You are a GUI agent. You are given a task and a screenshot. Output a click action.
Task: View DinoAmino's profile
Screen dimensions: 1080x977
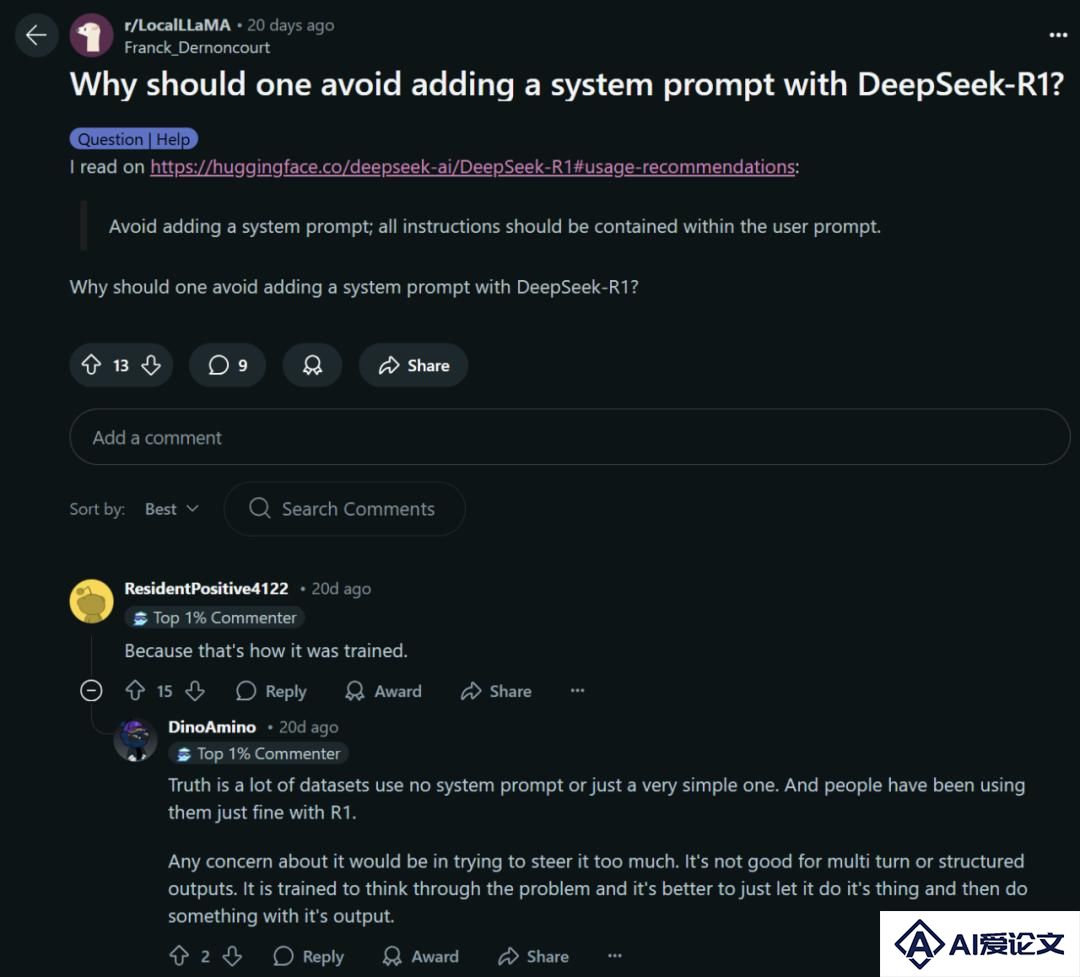click(212, 727)
